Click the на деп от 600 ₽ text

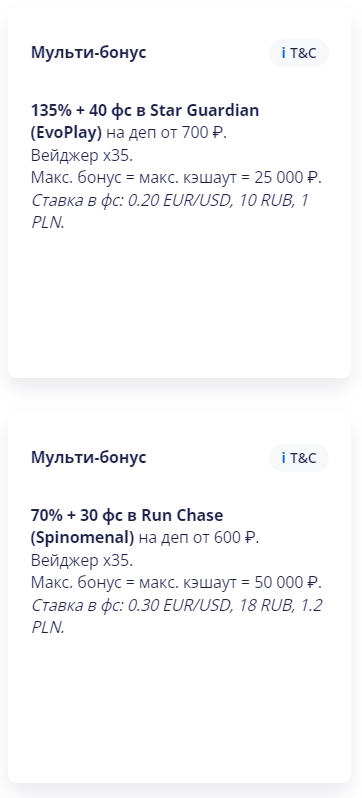(x=199, y=538)
